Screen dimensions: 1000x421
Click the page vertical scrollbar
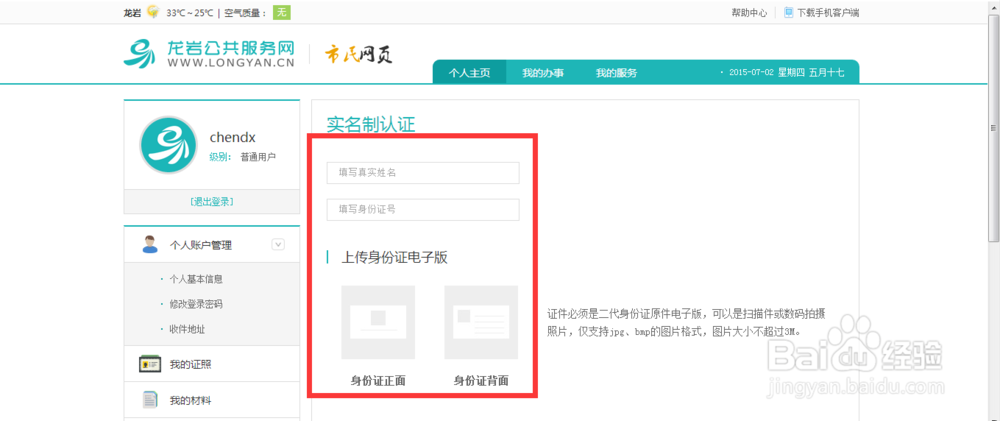994,128
